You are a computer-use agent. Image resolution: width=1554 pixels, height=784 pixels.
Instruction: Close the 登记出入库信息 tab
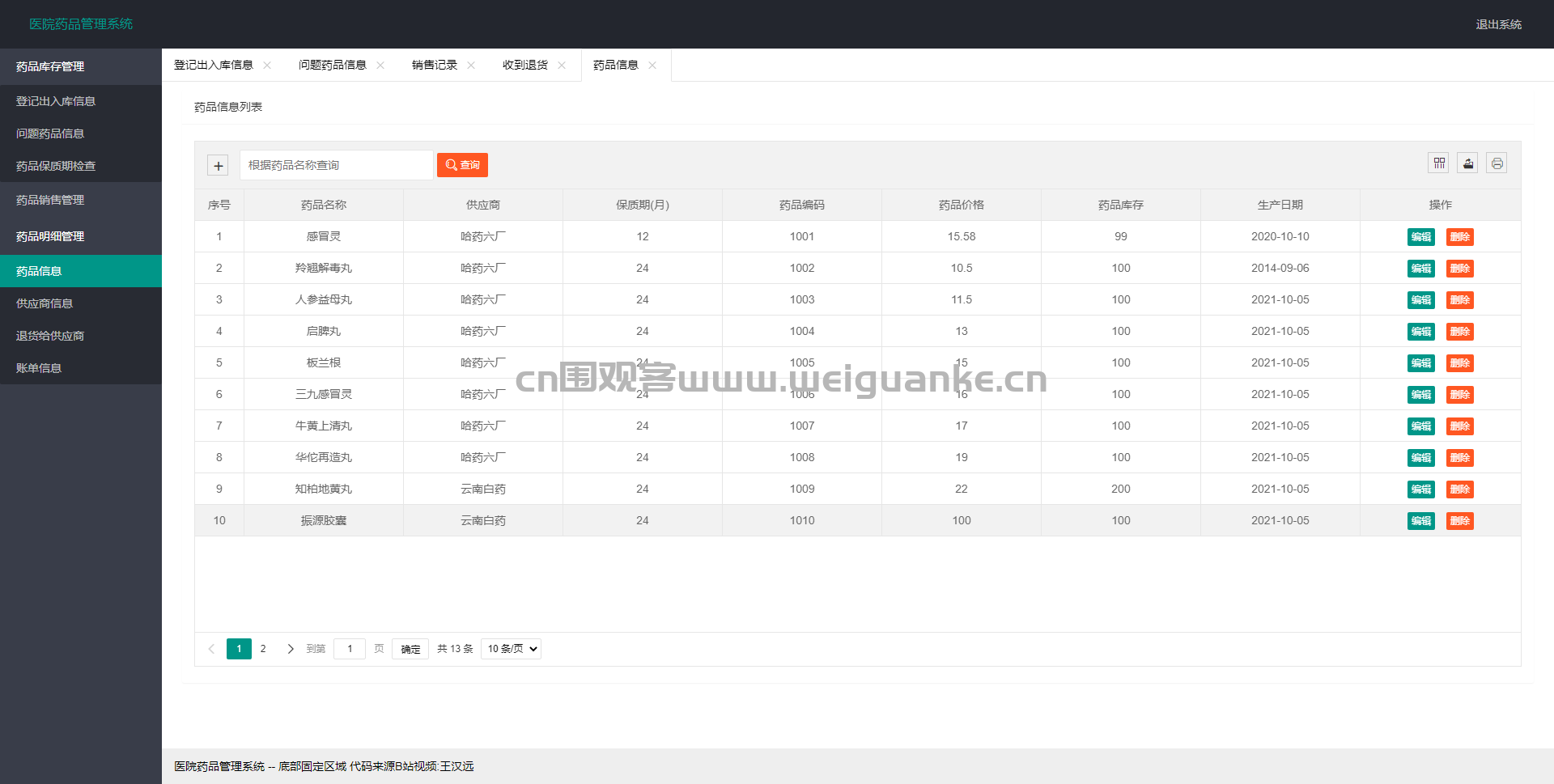(x=267, y=66)
